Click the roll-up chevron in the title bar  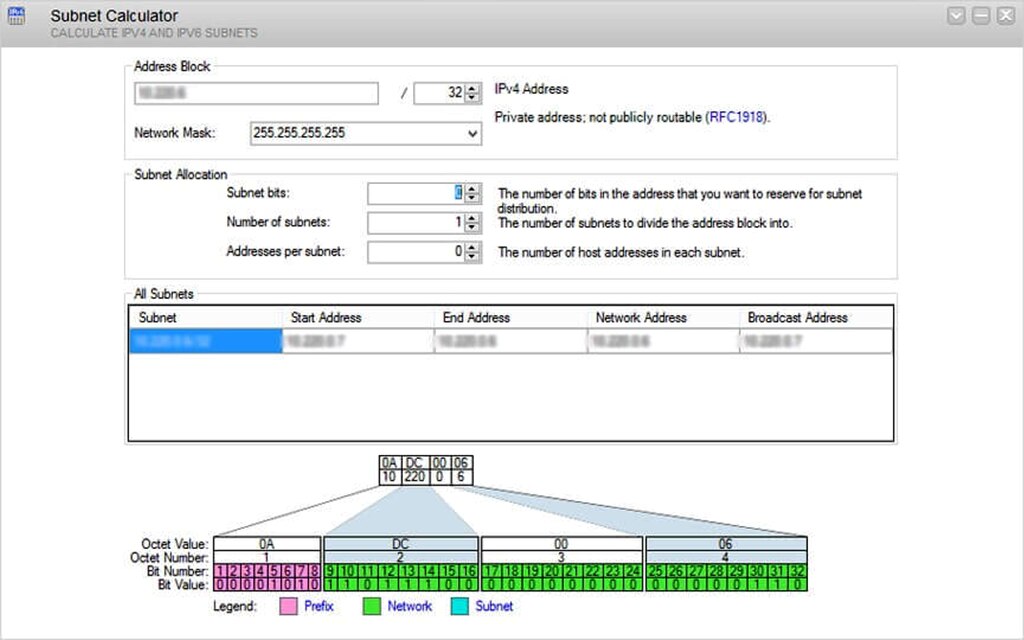[955, 15]
